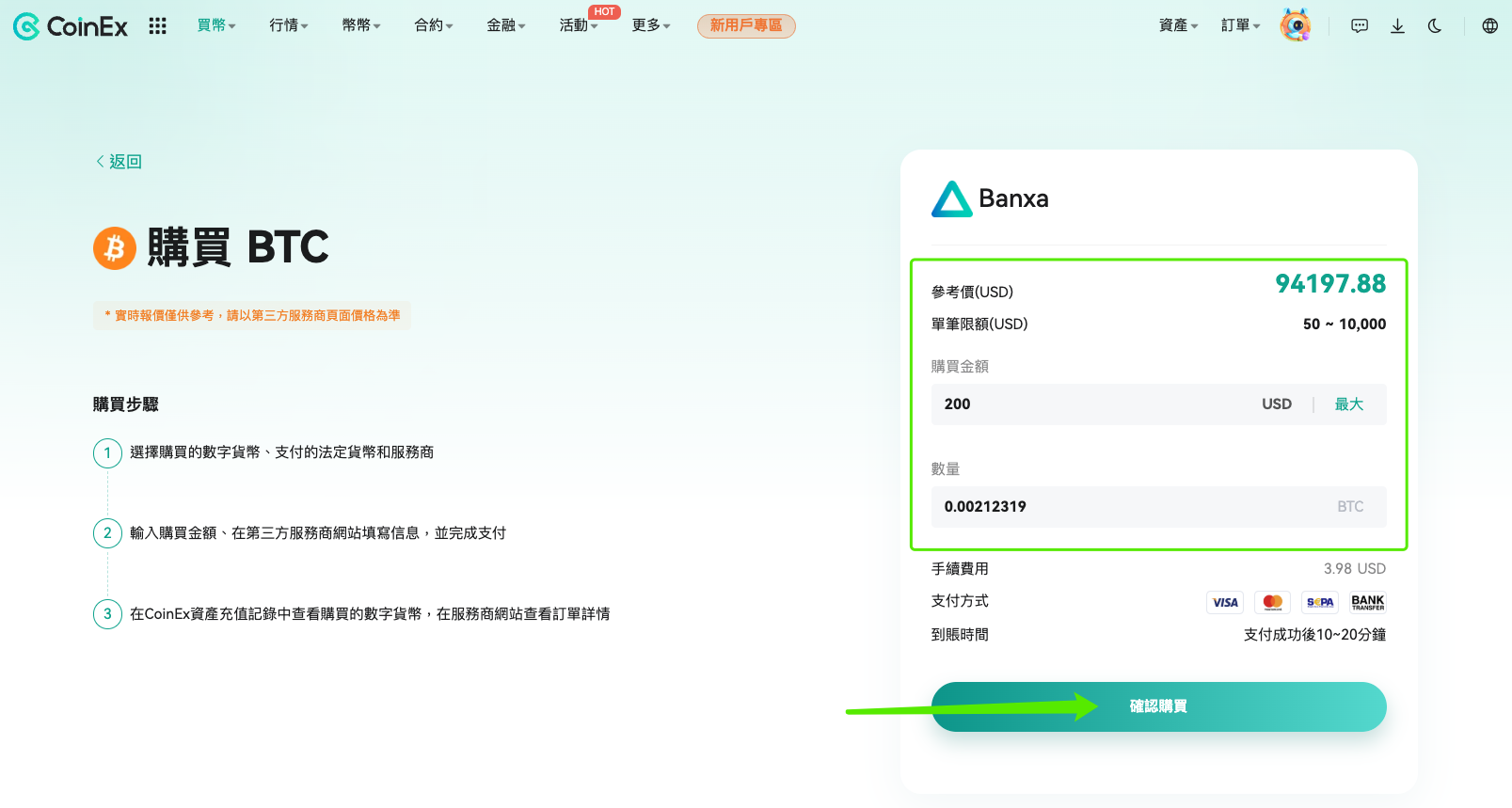Click the CoinEx logo

[71, 26]
